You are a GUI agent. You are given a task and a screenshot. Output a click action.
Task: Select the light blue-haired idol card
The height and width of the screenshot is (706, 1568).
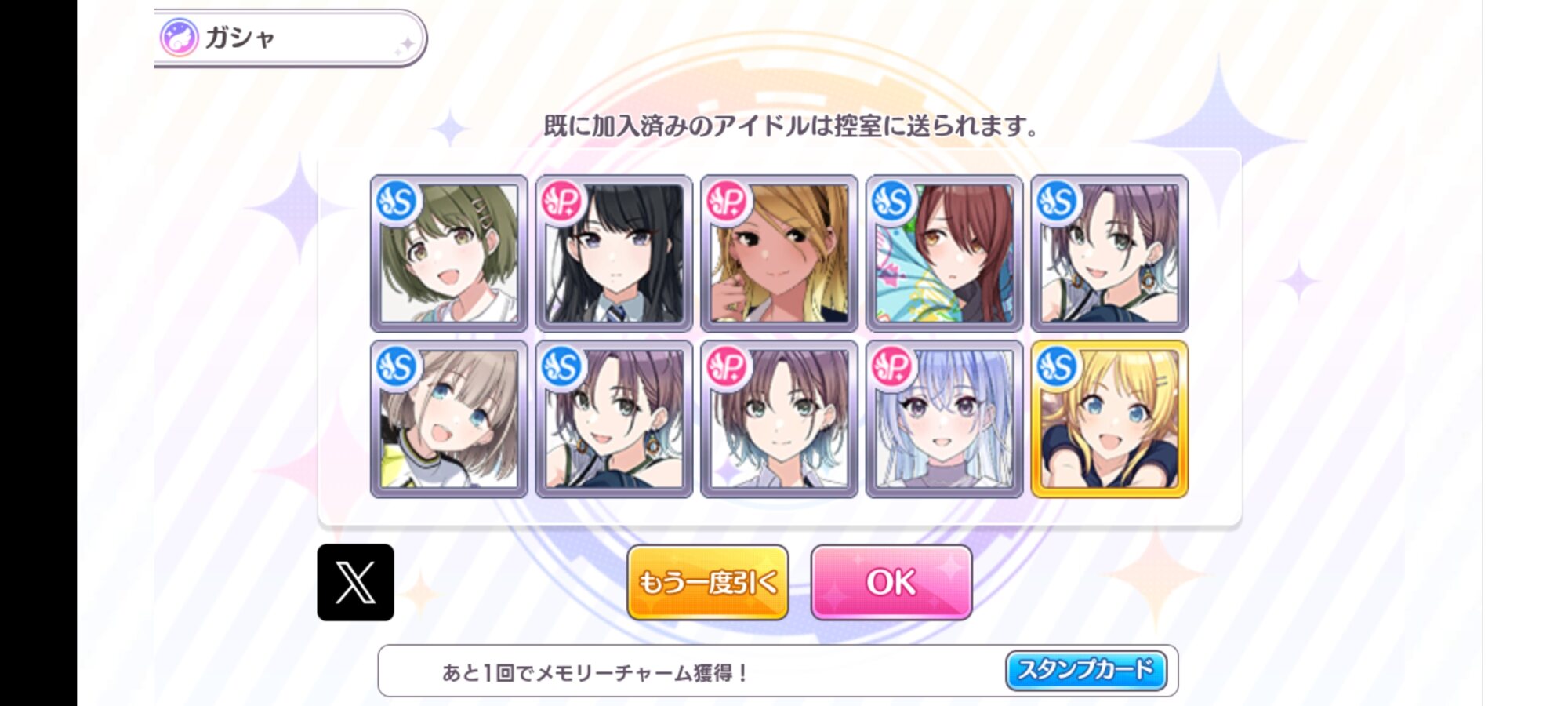944,419
